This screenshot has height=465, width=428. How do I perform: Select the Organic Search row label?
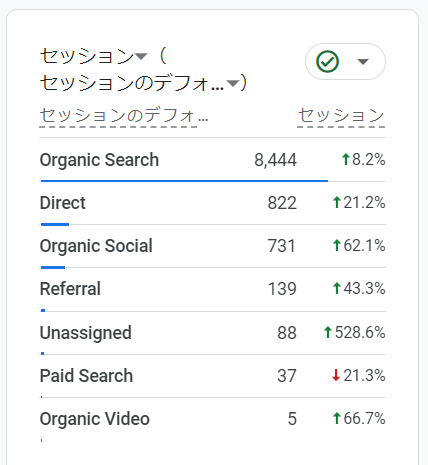[99, 160]
